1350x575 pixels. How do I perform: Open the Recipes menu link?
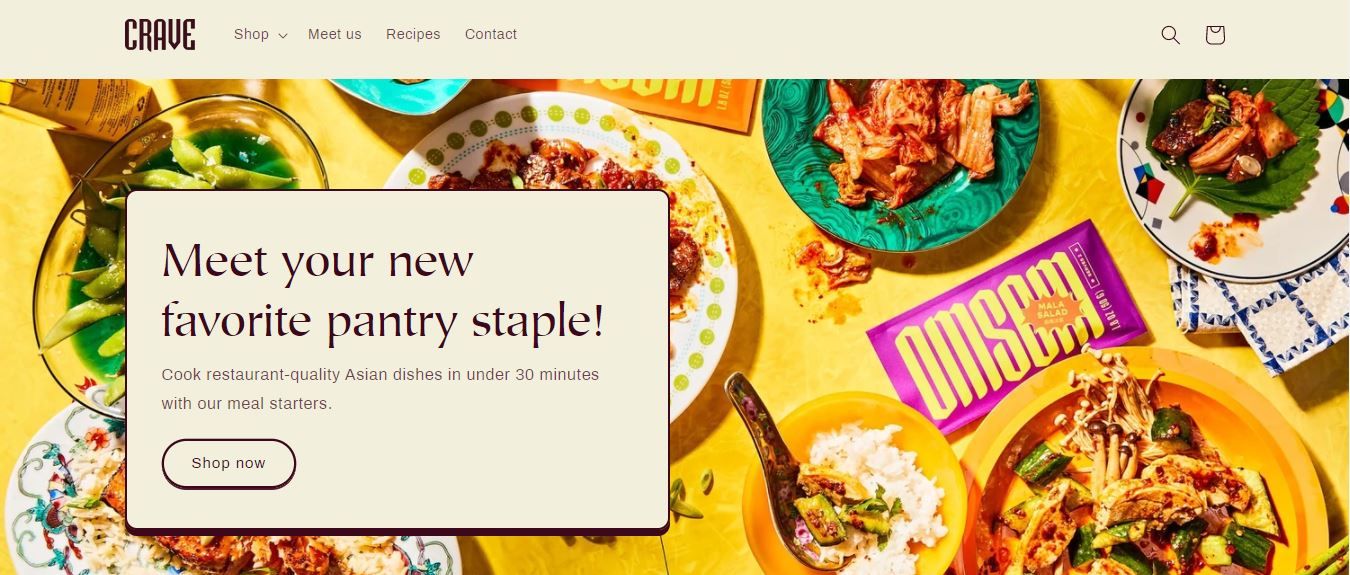[413, 34]
